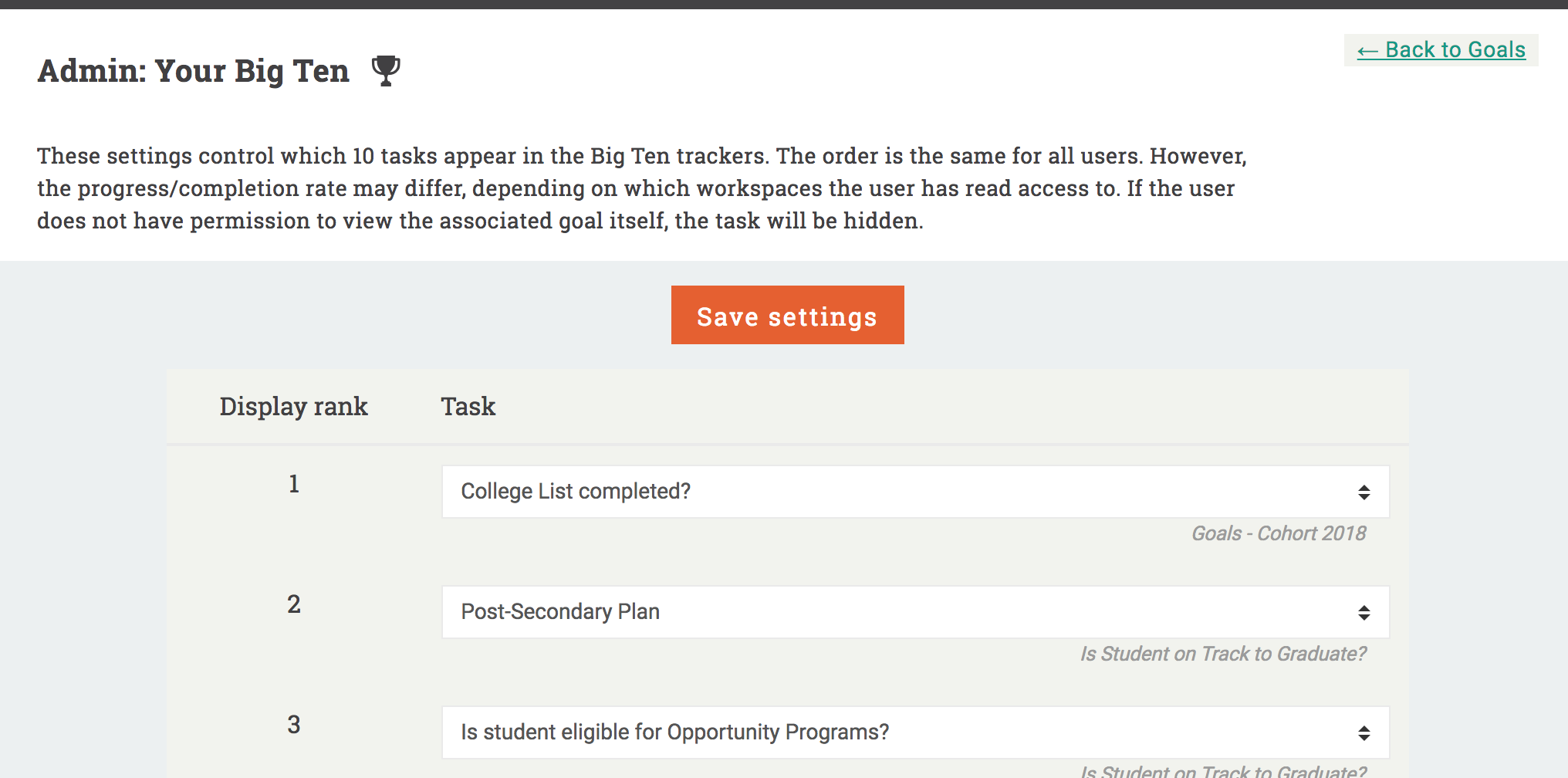Viewport: 1568px width, 778px height.
Task: Click the up-down arrows on Opportunity Programs dropdown
Action: coord(1364,733)
